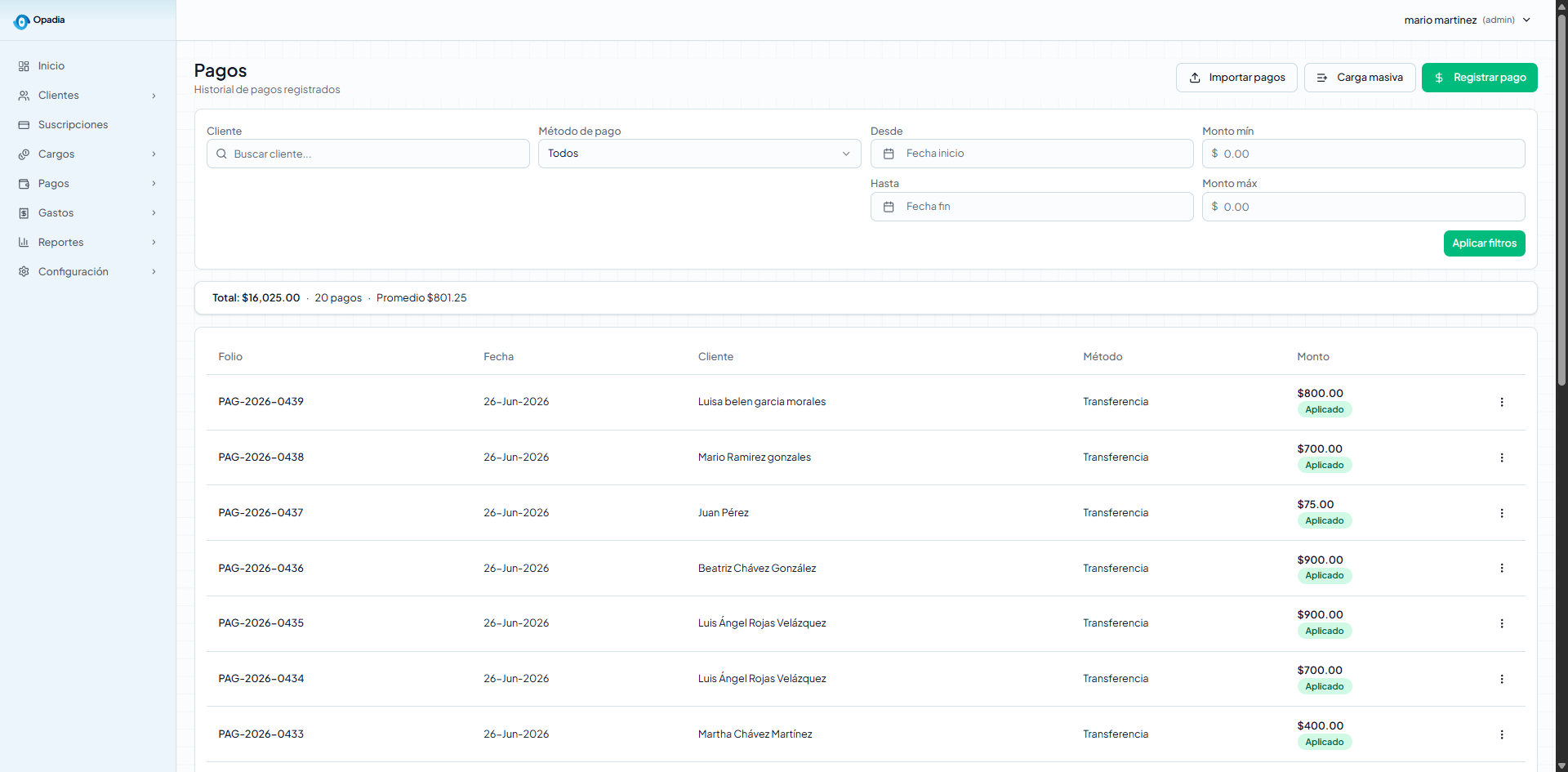Click the calendar icon in Fecha fin
This screenshot has width=1568, height=772.
pyautogui.click(x=889, y=207)
